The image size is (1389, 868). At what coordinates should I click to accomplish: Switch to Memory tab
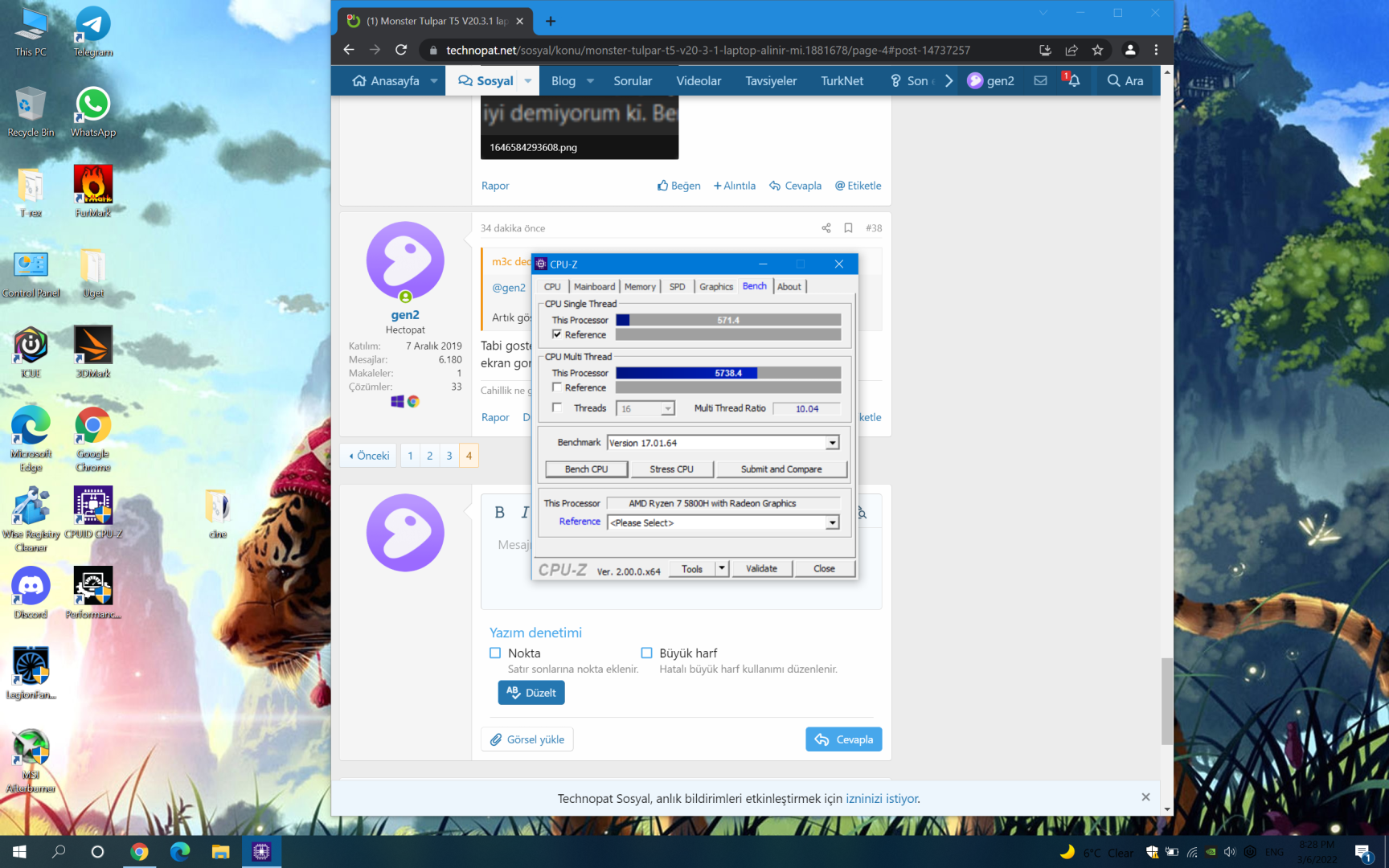[640, 287]
